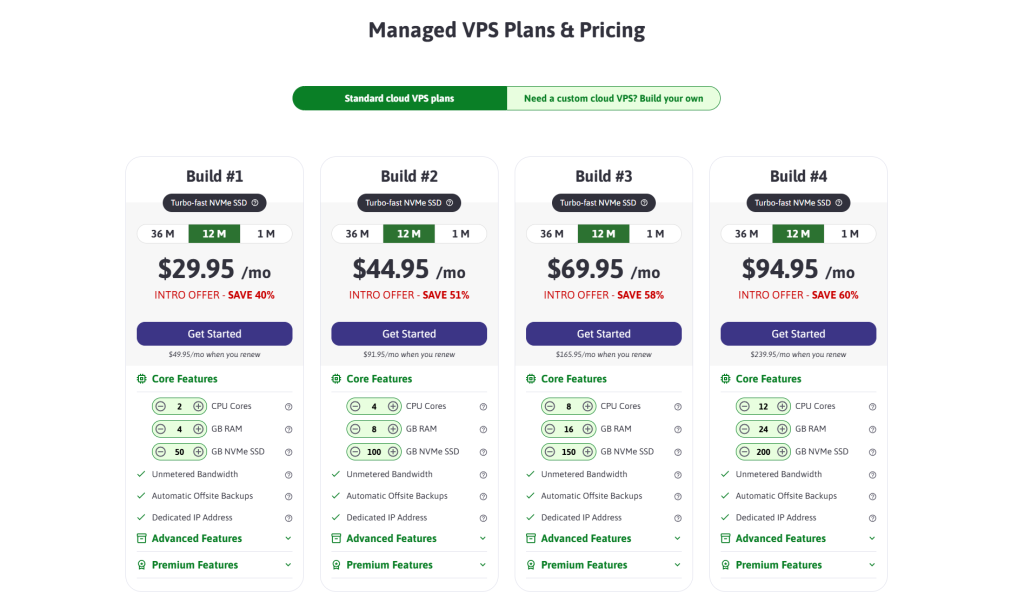Decrease CPU Cores in Build #4

pos(744,406)
